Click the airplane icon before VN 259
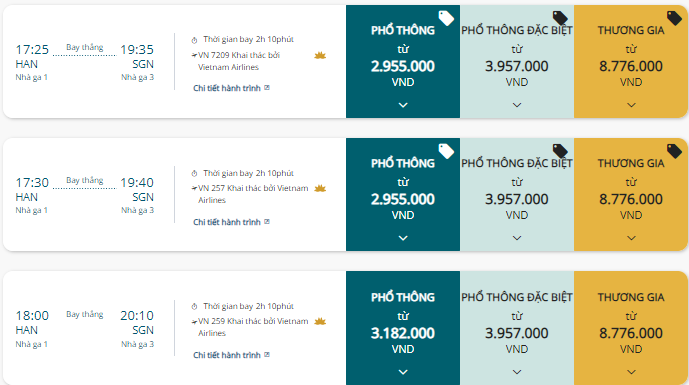This screenshot has width=689, height=385. pyautogui.click(x=194, y=322)
